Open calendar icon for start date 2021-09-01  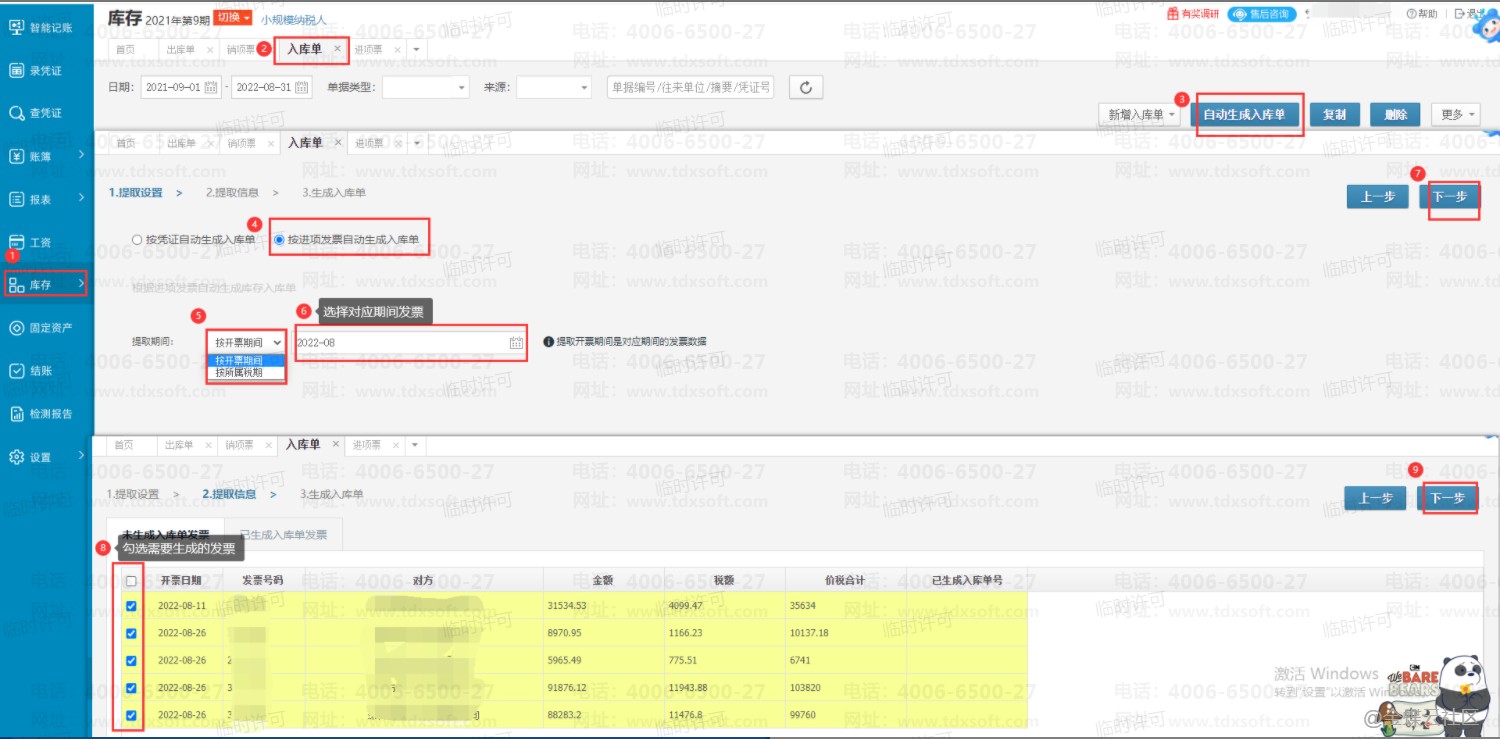[x=211, y=87]
